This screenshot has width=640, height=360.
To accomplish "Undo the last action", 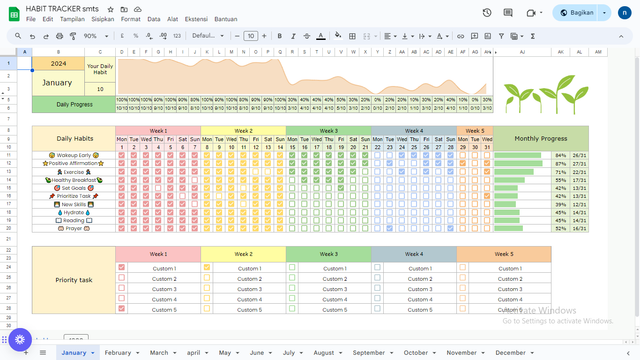I will click(32, 36).
